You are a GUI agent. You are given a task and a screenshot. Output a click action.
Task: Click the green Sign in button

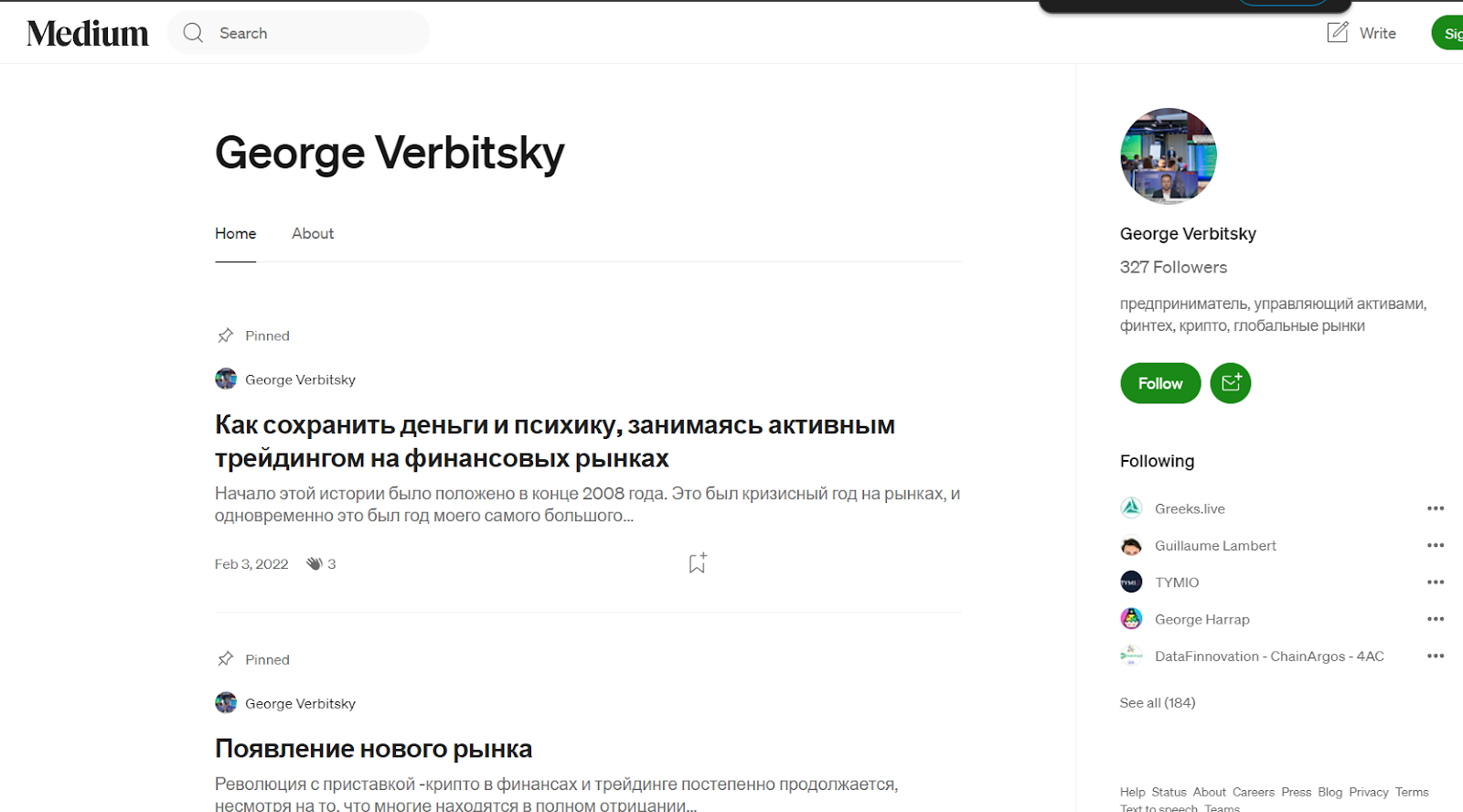(x=1447, y=33)
